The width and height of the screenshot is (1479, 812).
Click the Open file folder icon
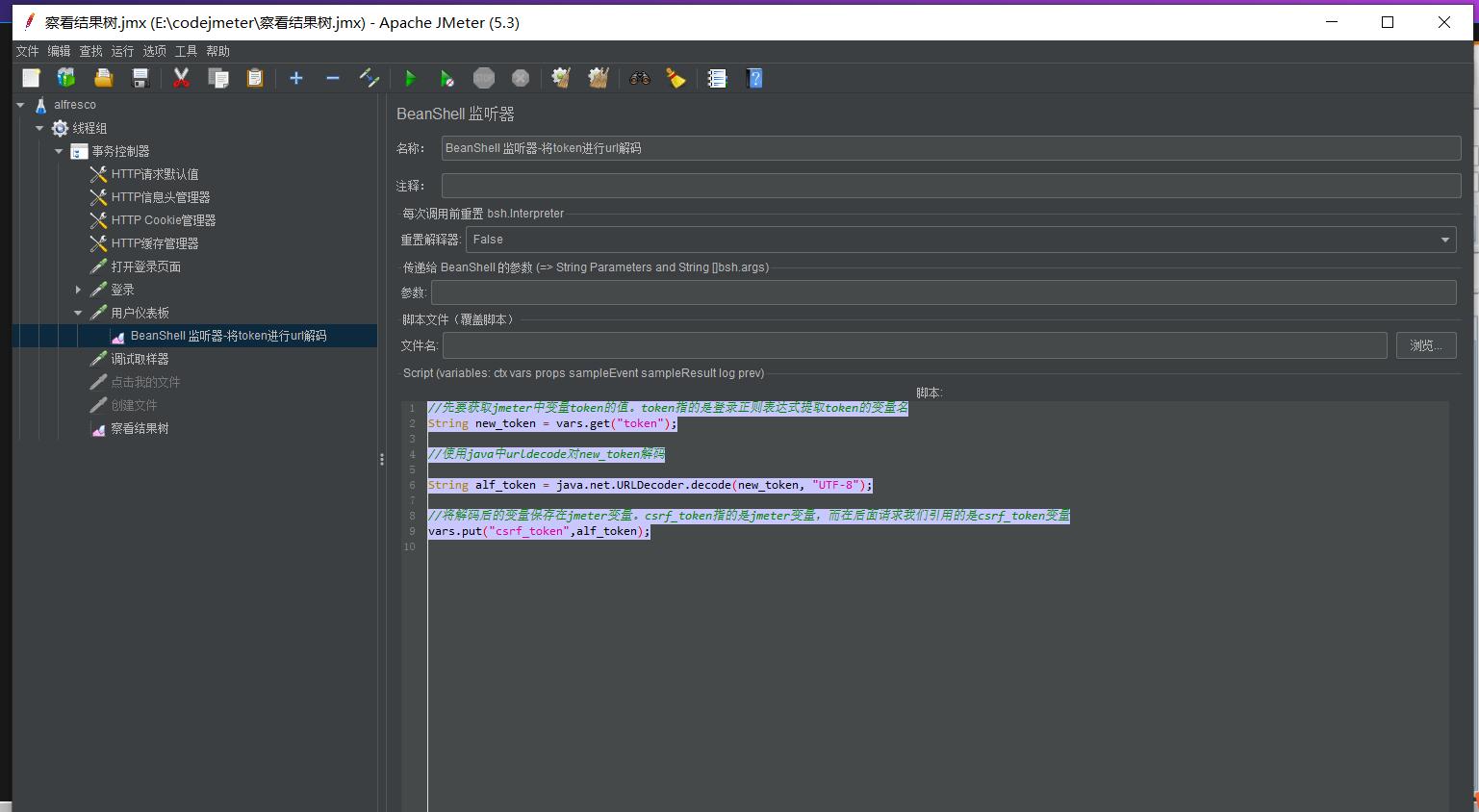click(x=103, y=78)
